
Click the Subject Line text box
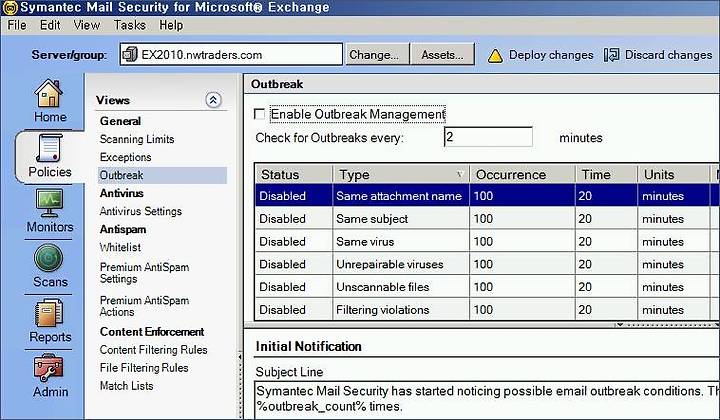[x=487, y=399]
